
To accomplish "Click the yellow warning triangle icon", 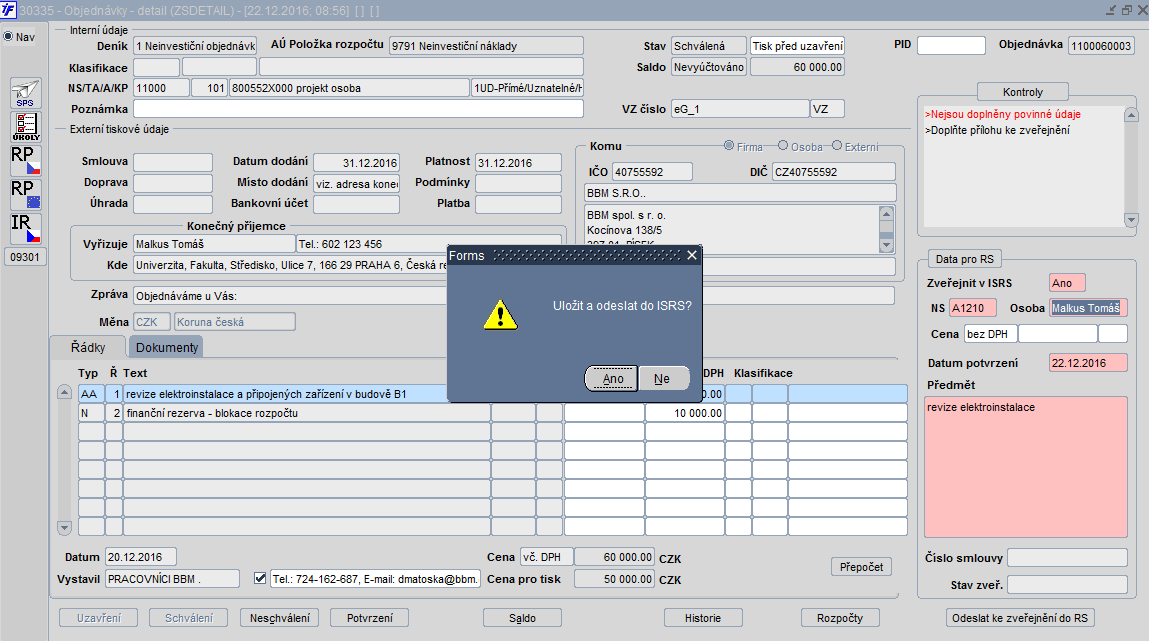I will pyautogui.click(x=500, y=314).
